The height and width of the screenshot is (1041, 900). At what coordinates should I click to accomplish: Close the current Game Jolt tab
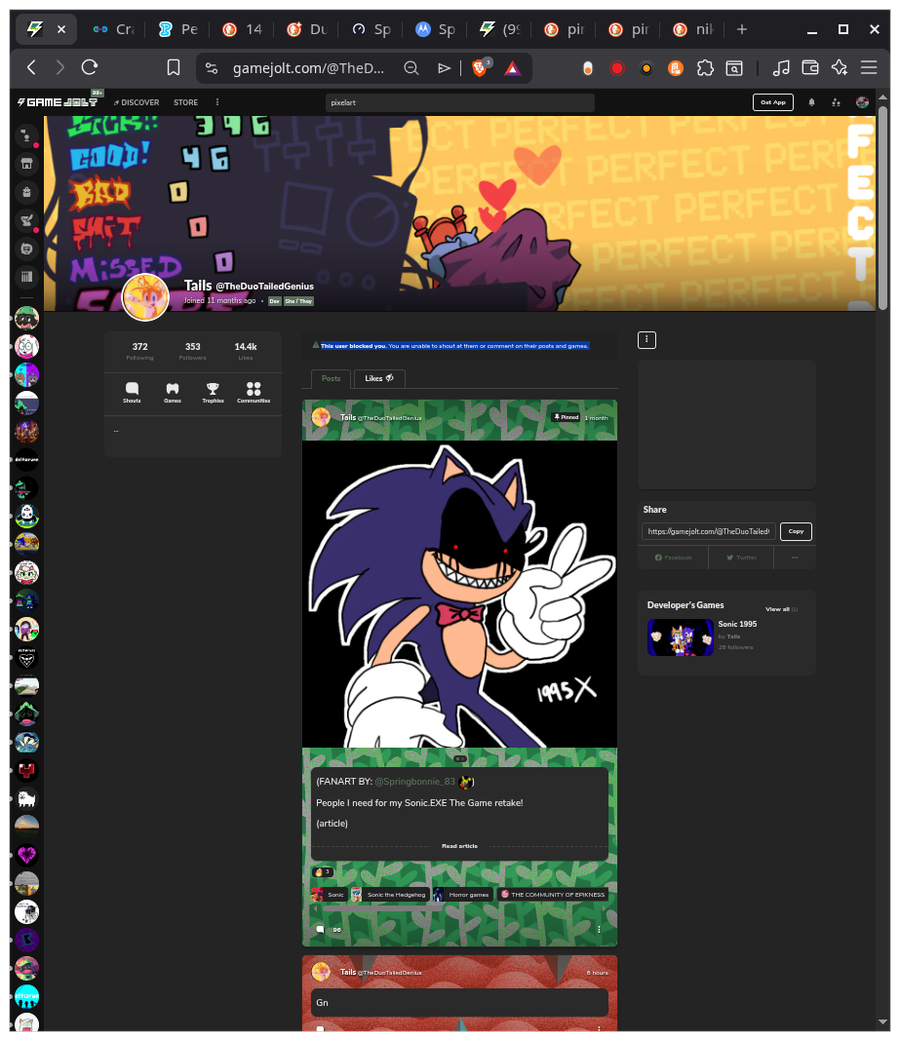(61, 29)
